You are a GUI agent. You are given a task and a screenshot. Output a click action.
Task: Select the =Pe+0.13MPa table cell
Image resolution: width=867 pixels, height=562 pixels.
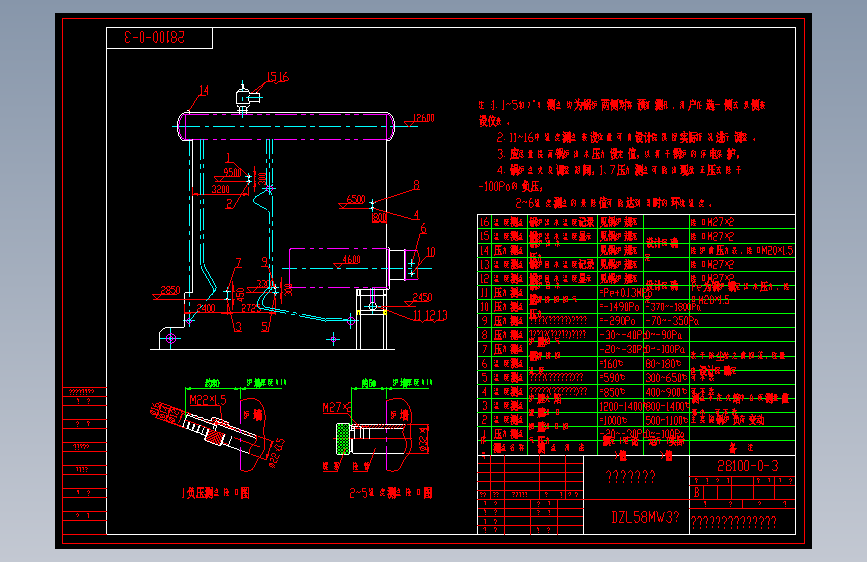pos(625,293)
